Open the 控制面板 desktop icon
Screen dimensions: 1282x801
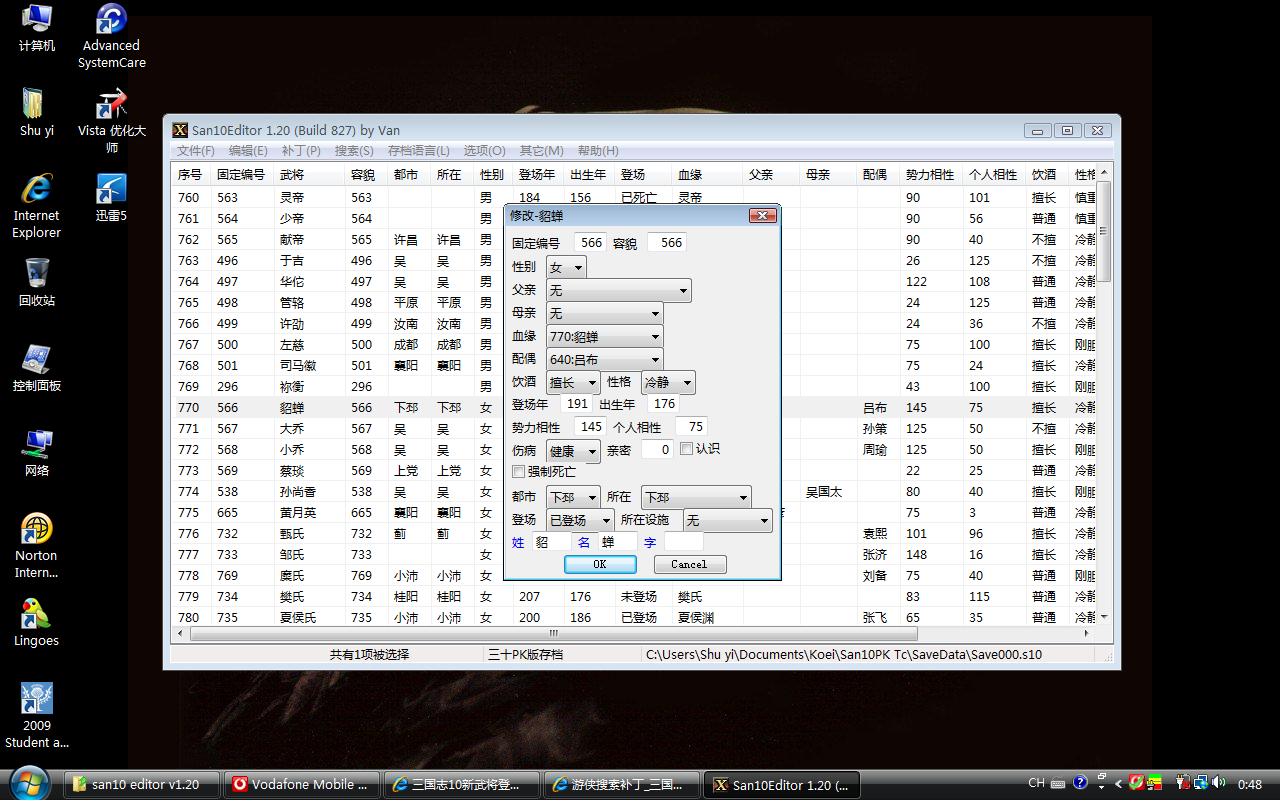click(36, 362)
